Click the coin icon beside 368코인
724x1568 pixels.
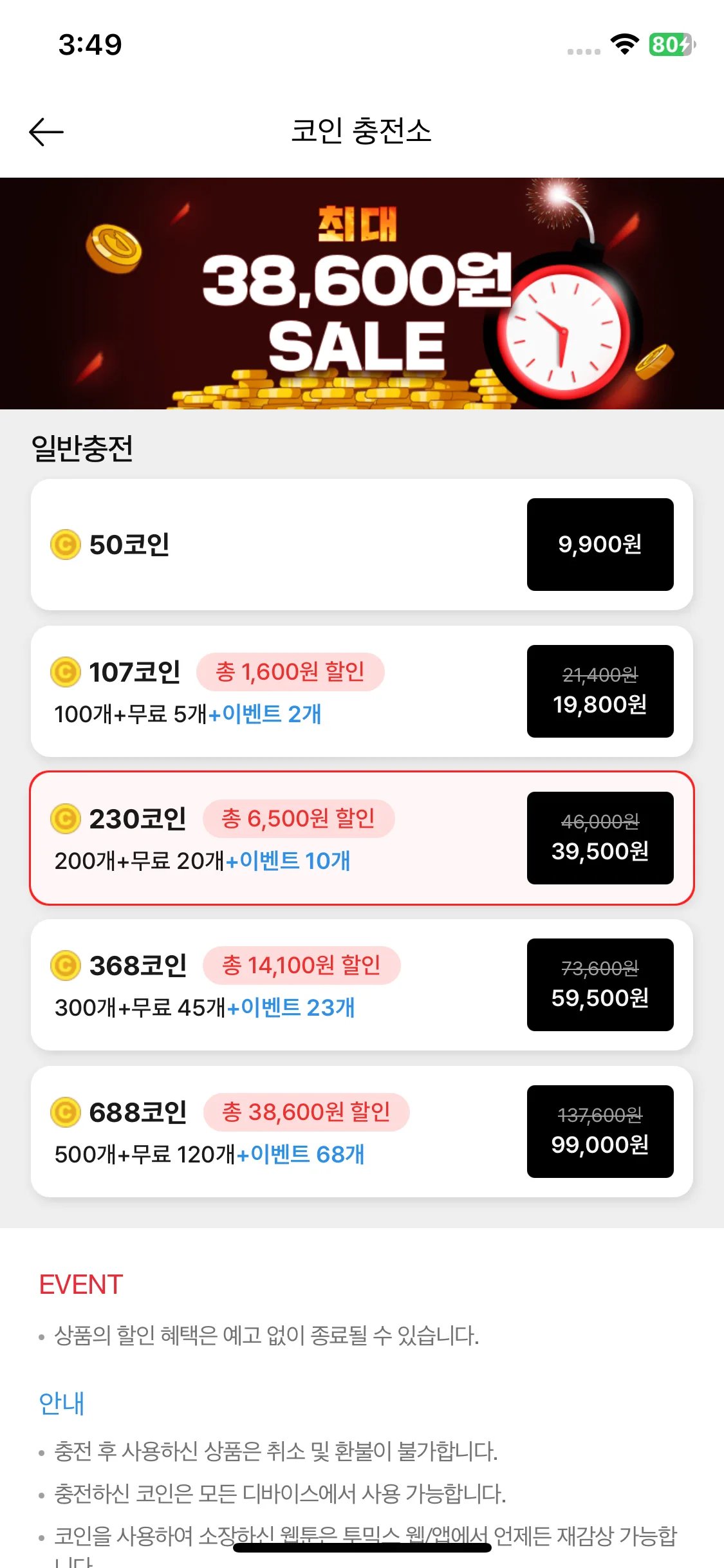66,966
